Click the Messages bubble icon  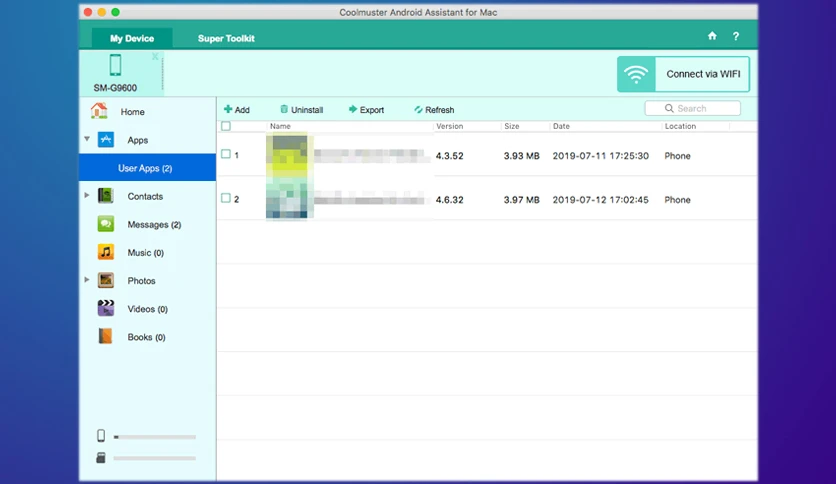coord(106,224)
